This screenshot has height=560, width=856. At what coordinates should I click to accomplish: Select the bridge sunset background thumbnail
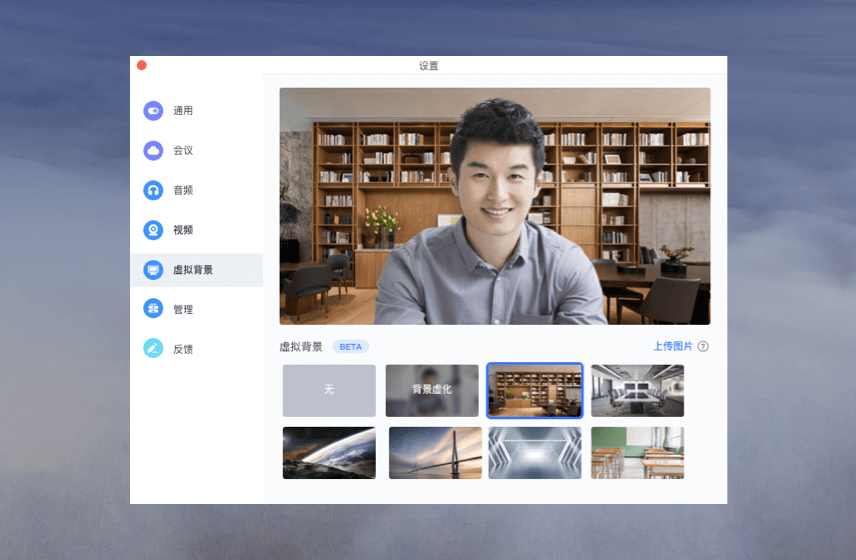coord(435,453)
